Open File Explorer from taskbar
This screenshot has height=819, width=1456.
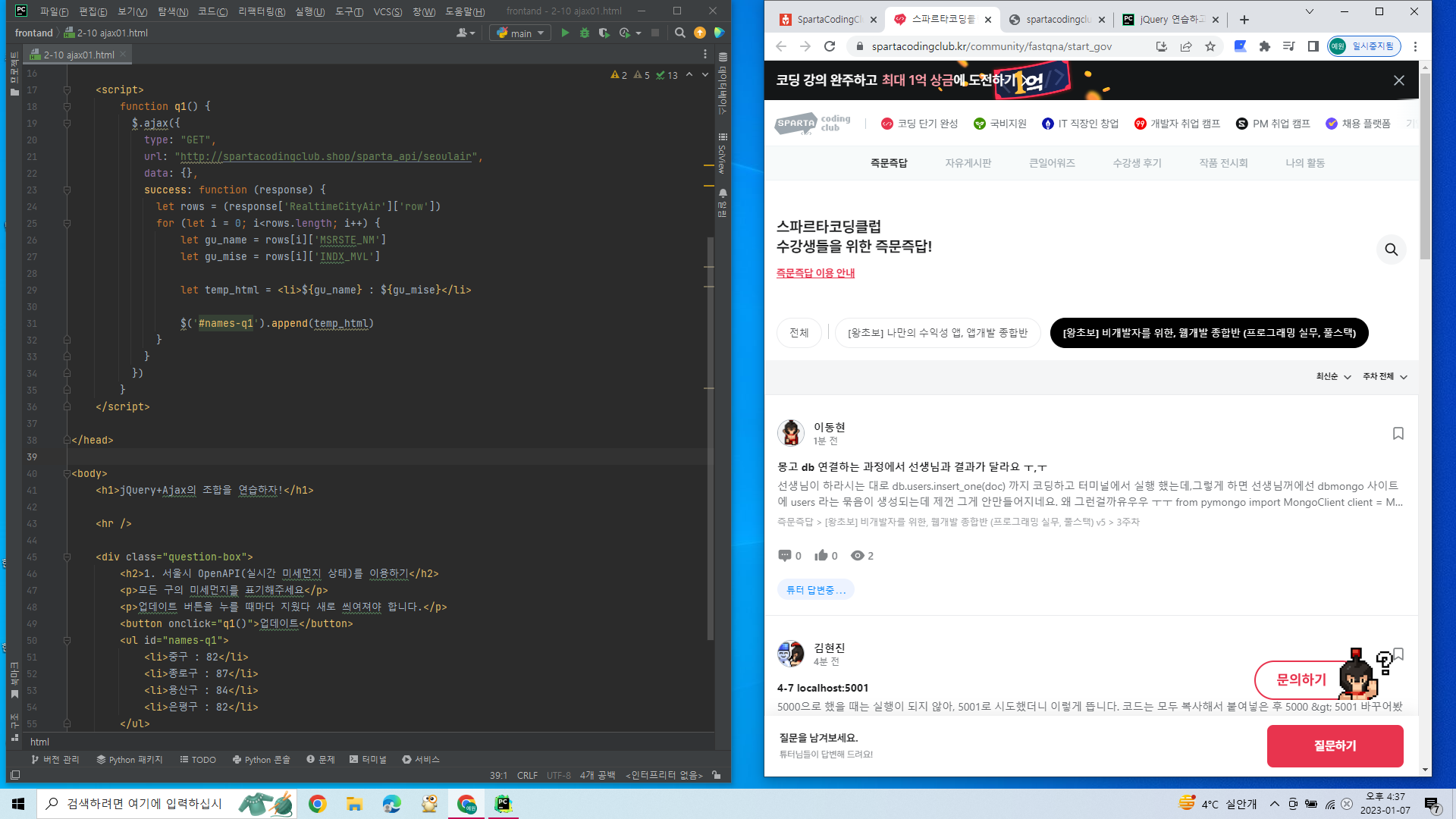(354, 804)
